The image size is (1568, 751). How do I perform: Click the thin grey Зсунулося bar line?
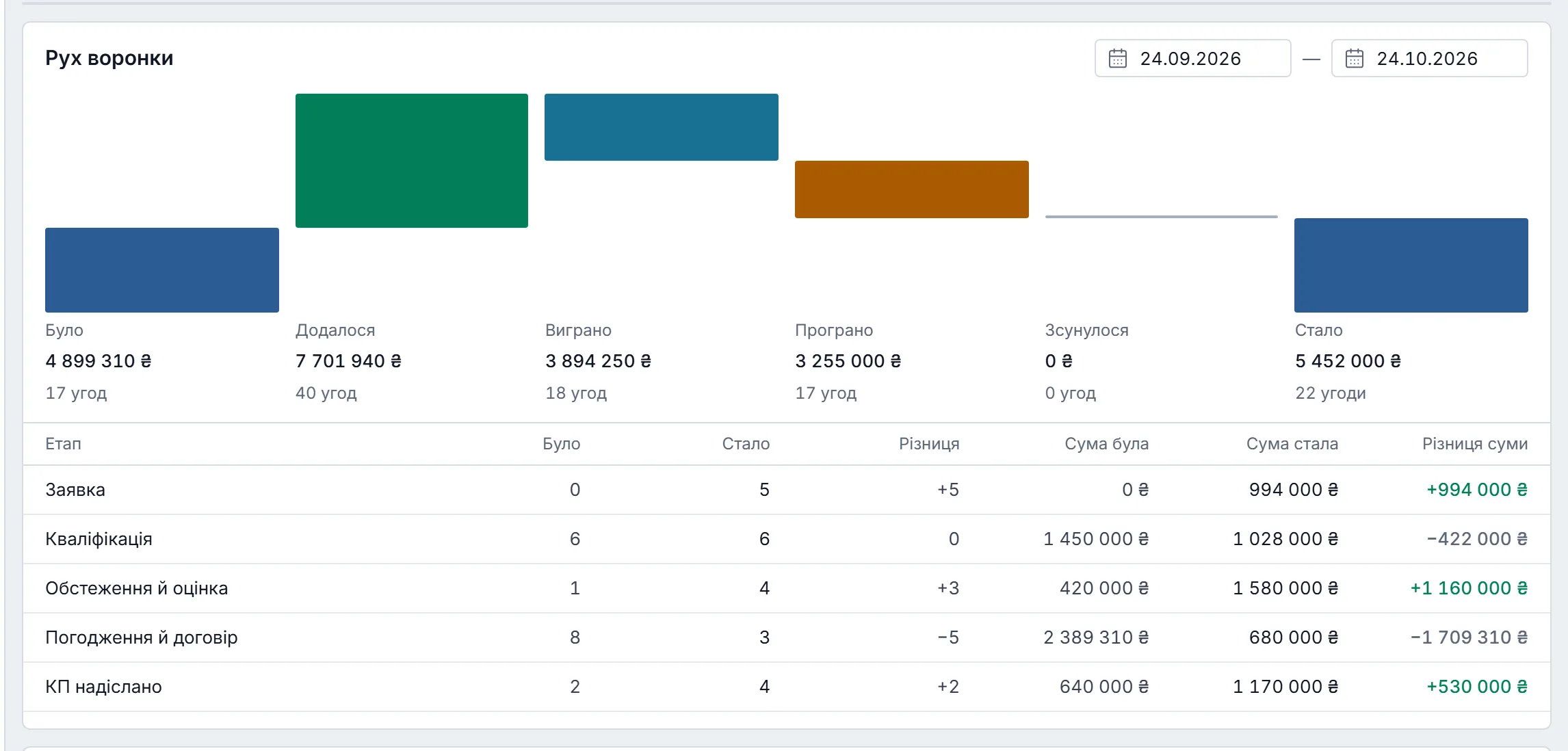point(1162,217)
